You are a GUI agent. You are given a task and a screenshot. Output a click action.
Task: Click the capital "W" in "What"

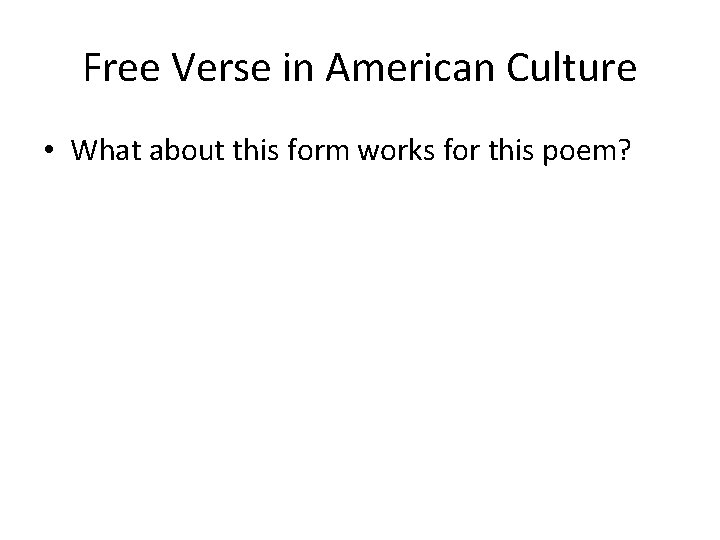pos(82,152)
